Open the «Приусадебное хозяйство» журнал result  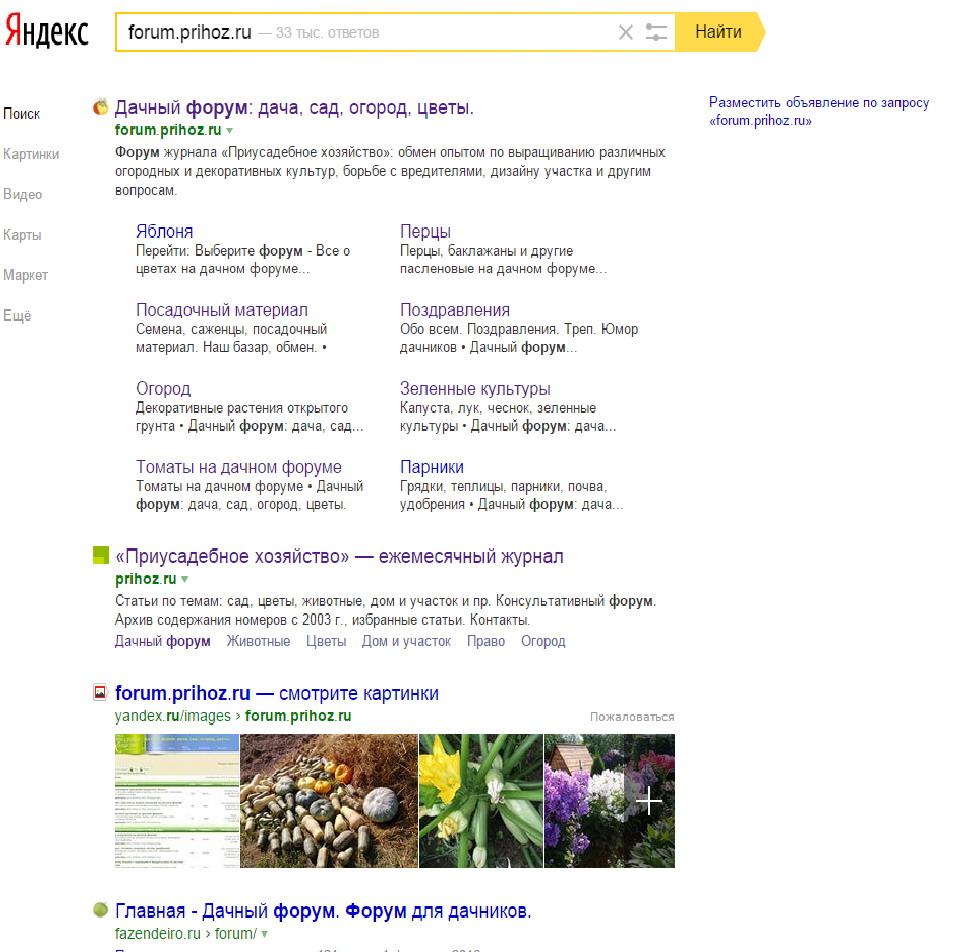pyautogui.click(x=340, y=556)
